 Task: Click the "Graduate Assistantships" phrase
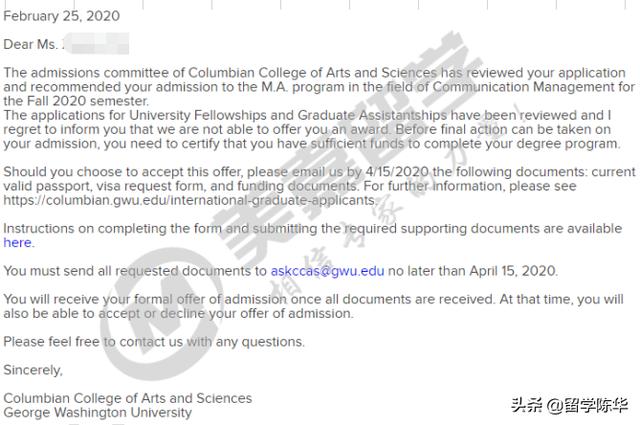pos(372,116)
